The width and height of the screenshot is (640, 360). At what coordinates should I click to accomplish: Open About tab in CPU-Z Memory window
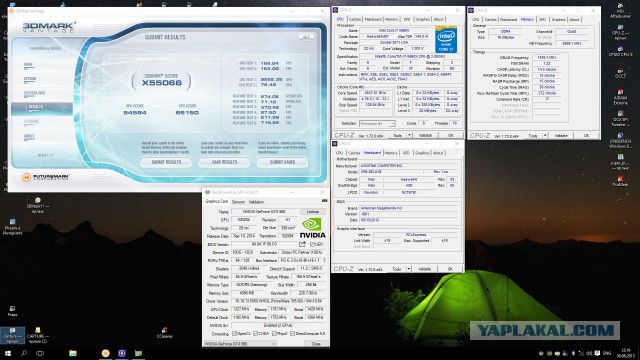574,19
